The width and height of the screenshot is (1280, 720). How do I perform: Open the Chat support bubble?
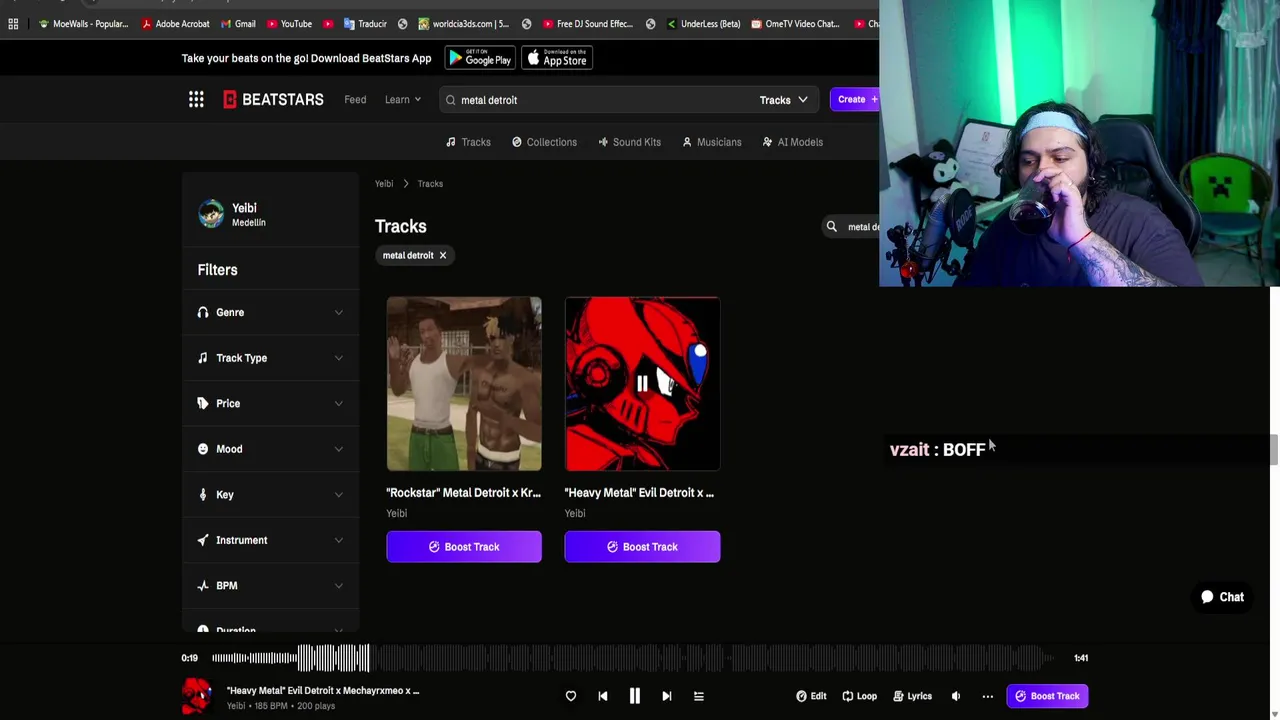(1222, 597)
